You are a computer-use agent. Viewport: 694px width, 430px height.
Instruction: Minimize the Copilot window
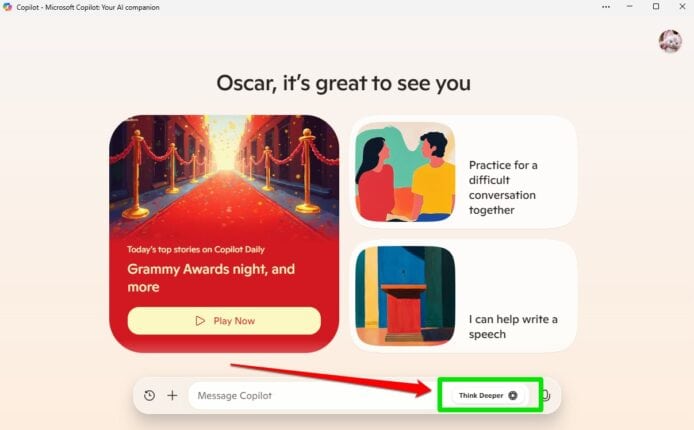(629, 7)
